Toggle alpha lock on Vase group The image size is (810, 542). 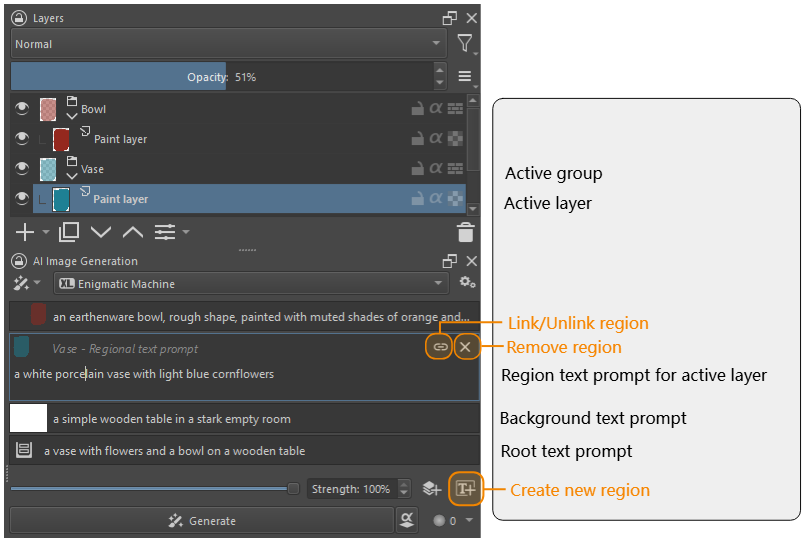click(436, 168)
